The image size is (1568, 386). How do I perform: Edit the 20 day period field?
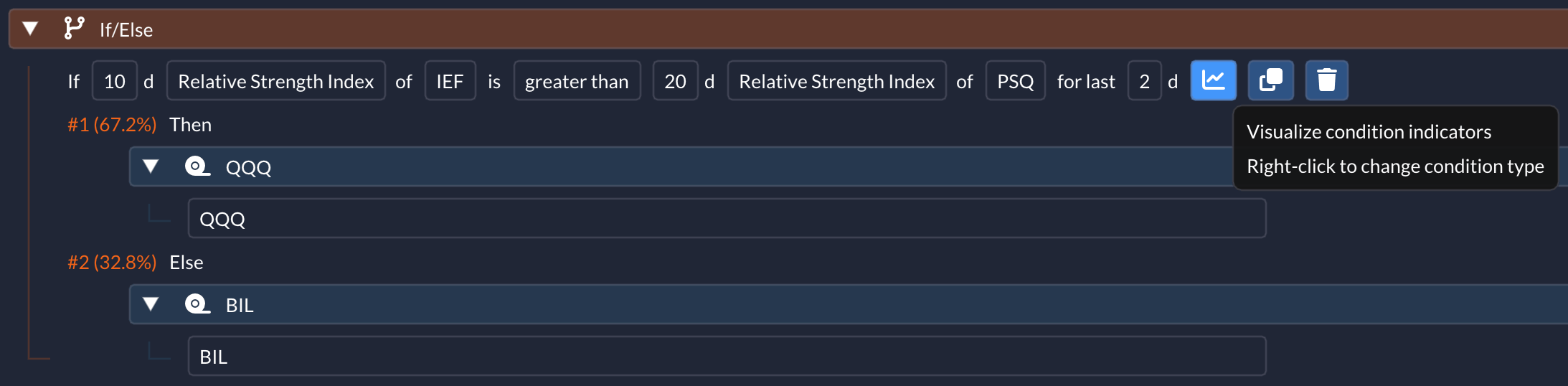[675, 81]
